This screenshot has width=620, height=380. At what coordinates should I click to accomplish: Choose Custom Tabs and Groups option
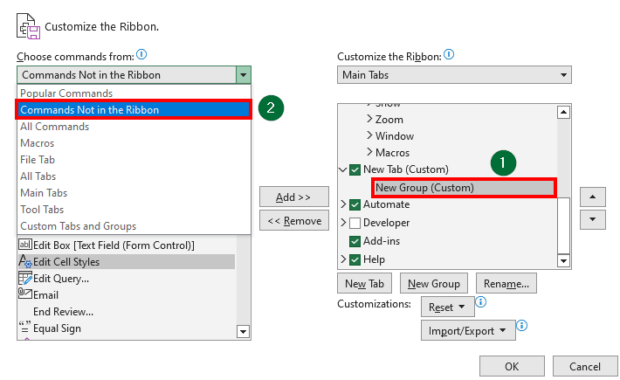point(78,226)
